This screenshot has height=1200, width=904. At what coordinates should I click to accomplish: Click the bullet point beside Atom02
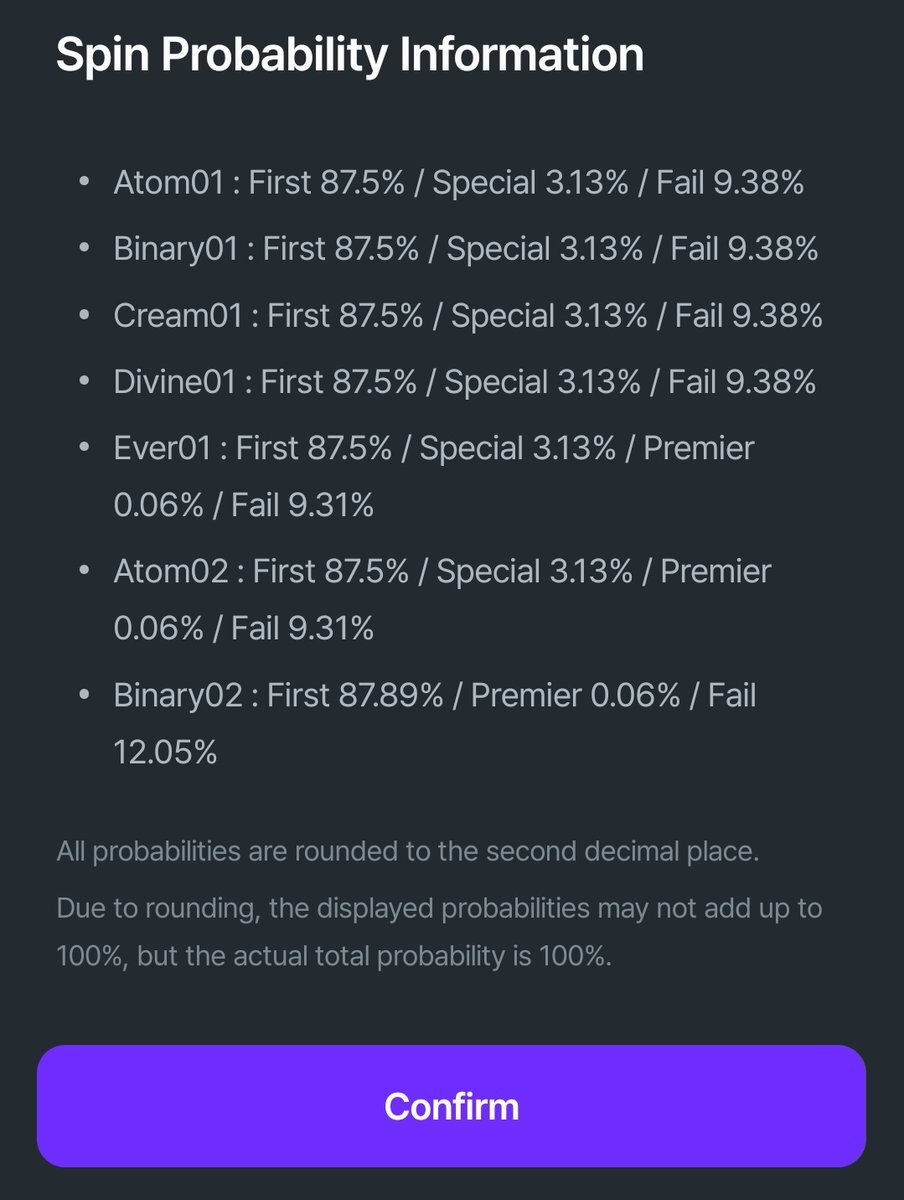pyautogui.click(x=85, y=572)
